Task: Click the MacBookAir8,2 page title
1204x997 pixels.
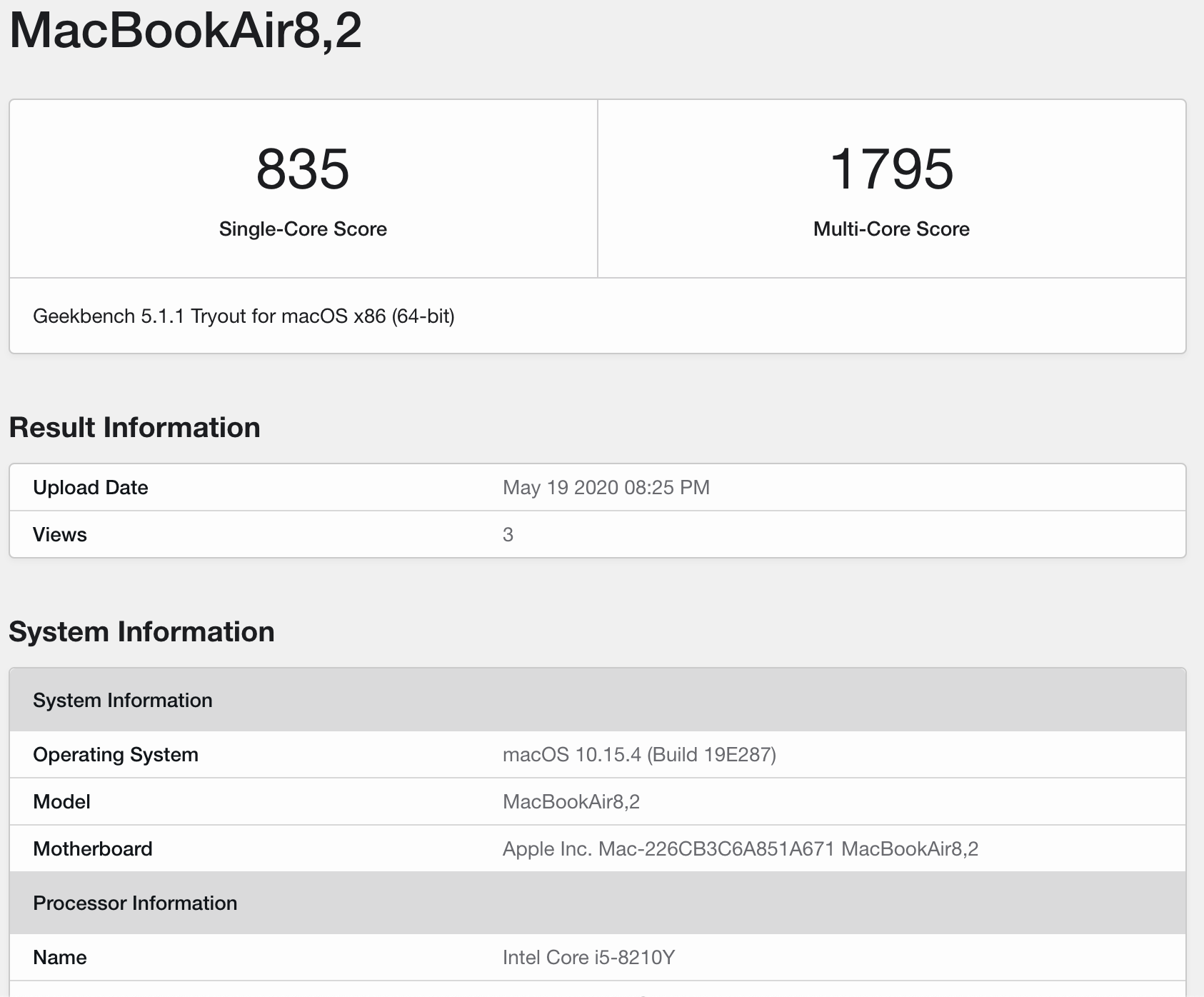Action: coord(186,30)
